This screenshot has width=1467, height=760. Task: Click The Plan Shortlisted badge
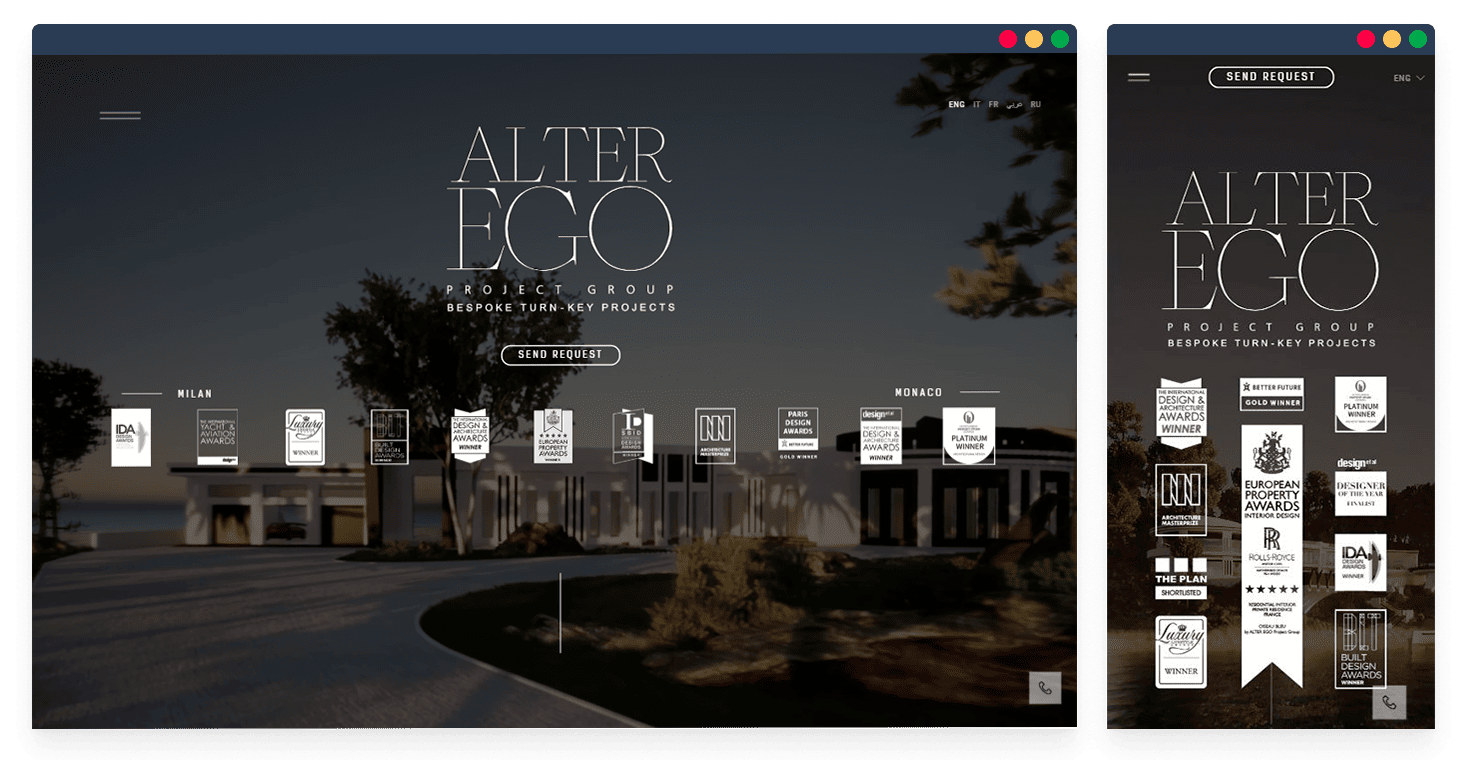[x=1181, y=578]
